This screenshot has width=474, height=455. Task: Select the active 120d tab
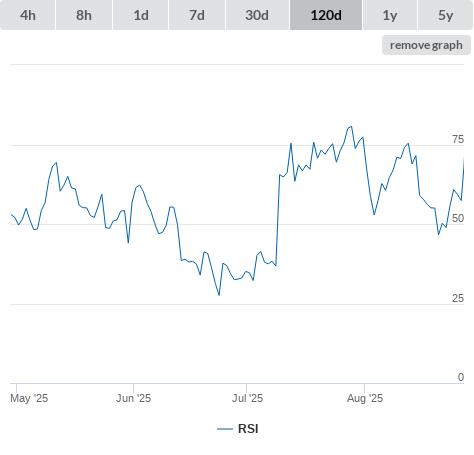point(326,15)
